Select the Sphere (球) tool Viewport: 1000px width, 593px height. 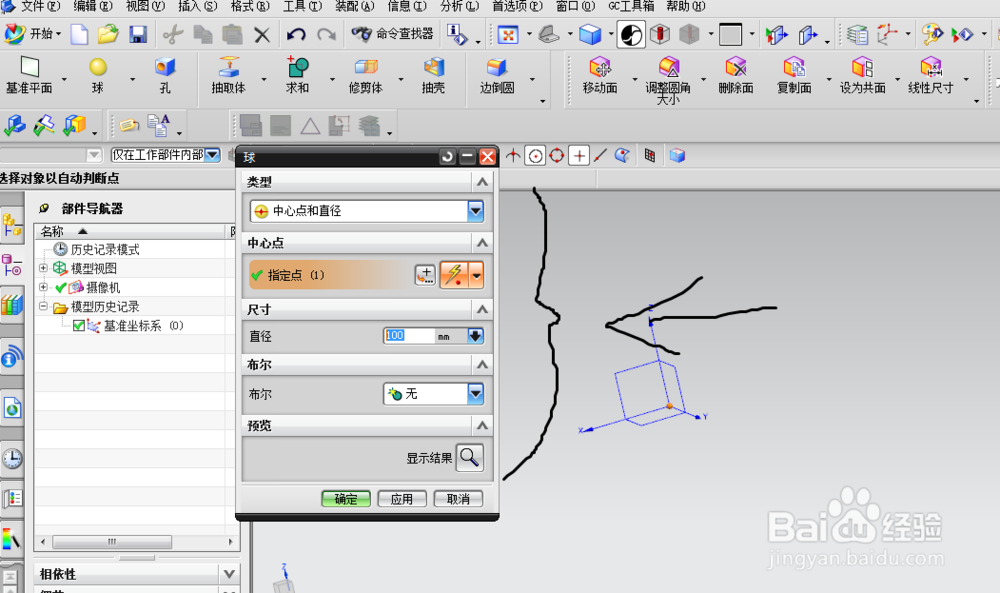click(x=98, y=76)
